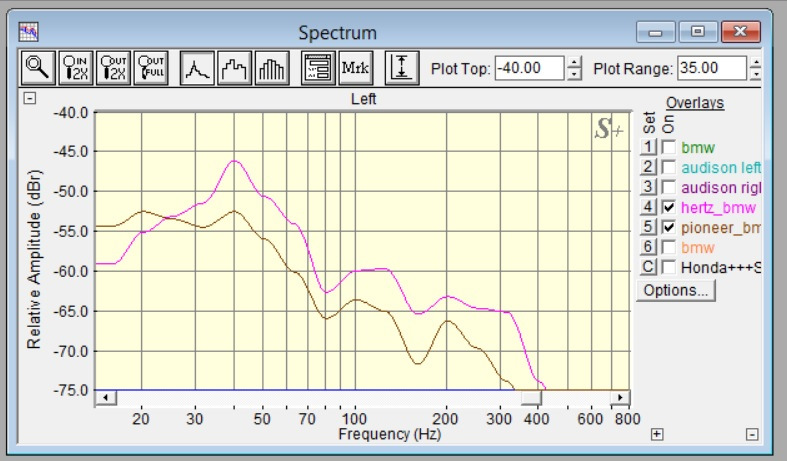This screenshot has width=787, height=461.
Task: Collapse the plot with top-left minus box
Action: coord(30,98)
